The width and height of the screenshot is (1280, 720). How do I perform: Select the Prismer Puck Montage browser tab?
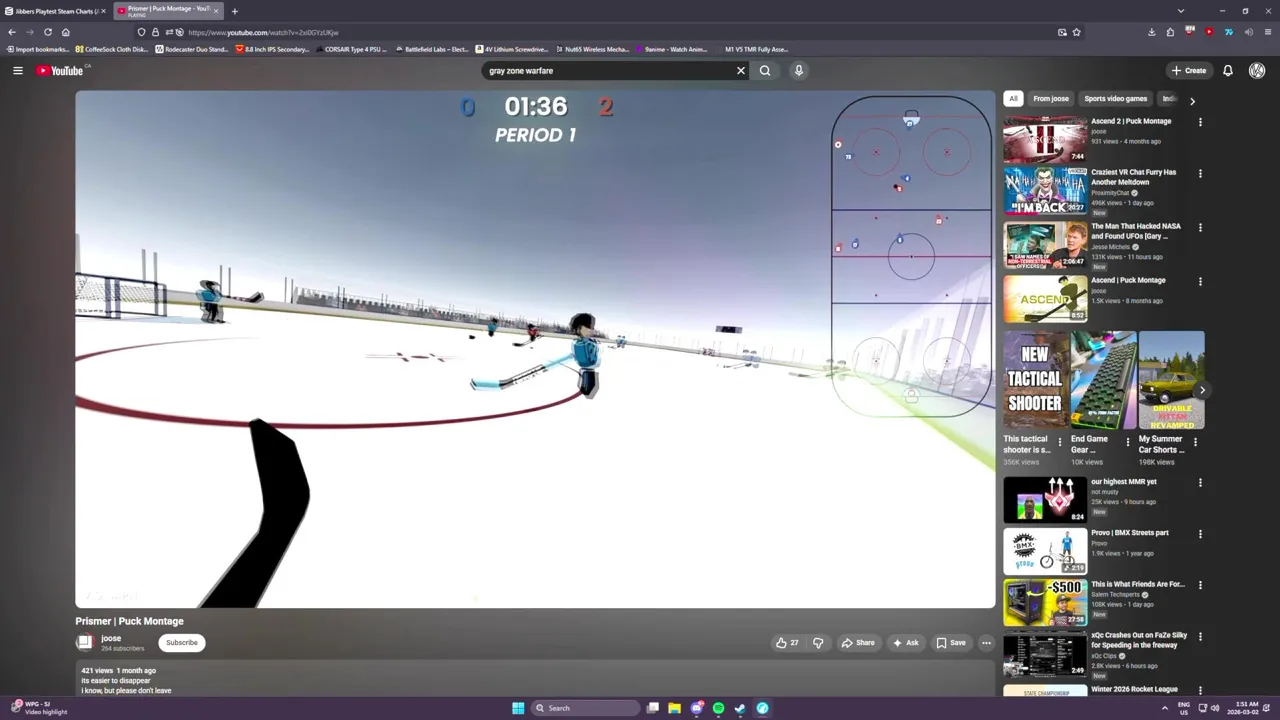168,11
